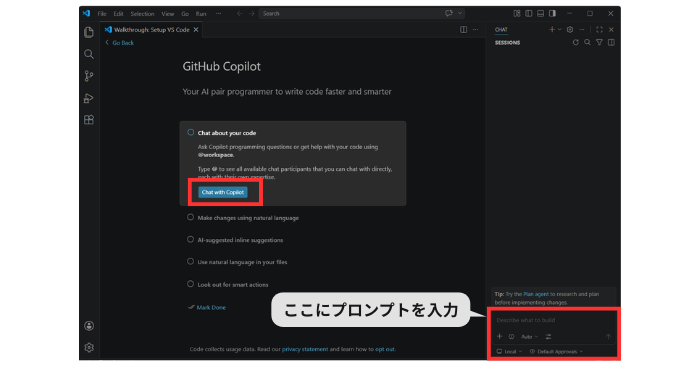The image size is (698, 365).
Task: Open the Source Control view
Action: pyautogui.click(x=89, y=76)
